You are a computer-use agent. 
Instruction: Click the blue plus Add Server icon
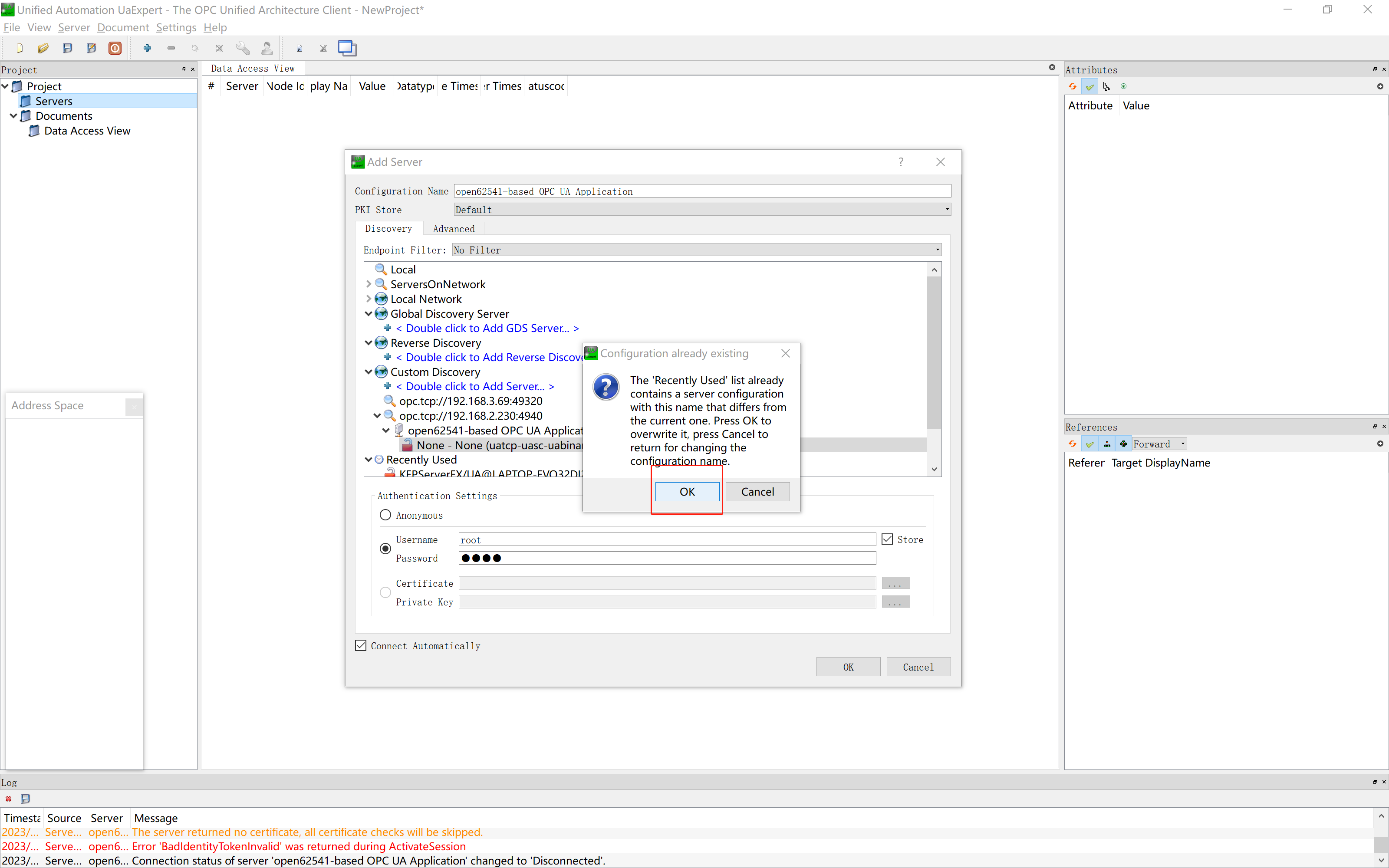pos(147,48)
